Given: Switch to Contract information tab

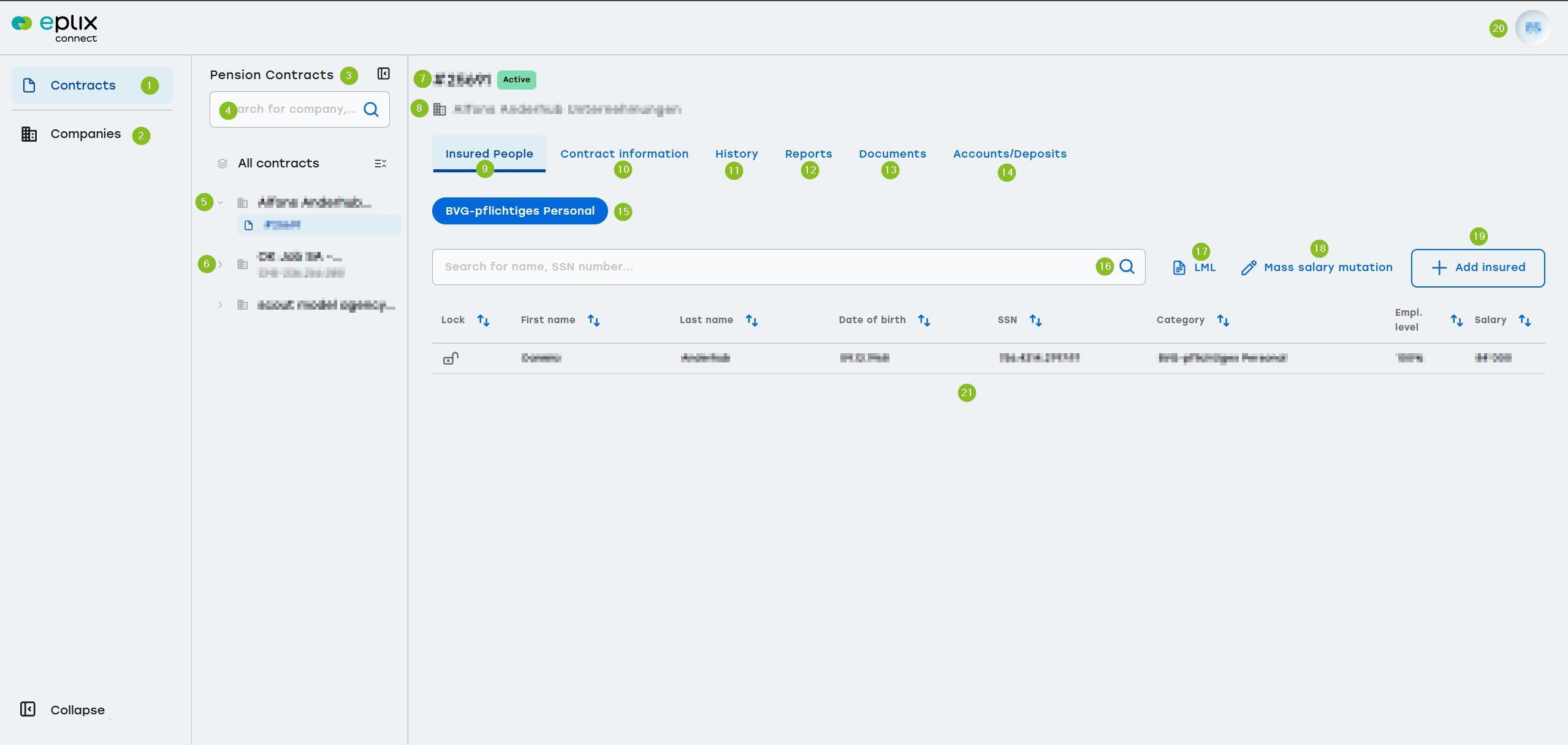Looking at the screenshot, I should tap(624, 154).
